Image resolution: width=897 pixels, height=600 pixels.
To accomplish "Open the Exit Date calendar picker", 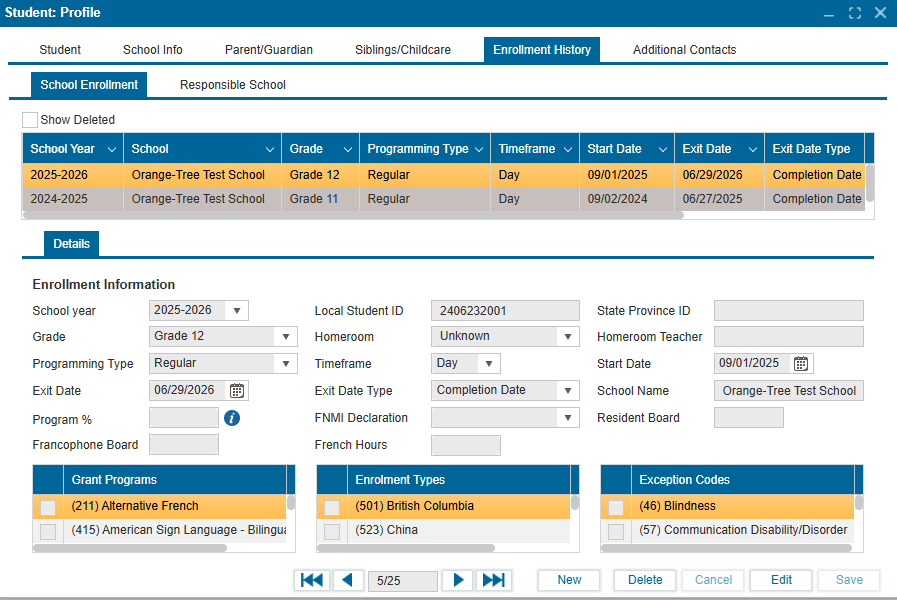I will tap(237, 391).
